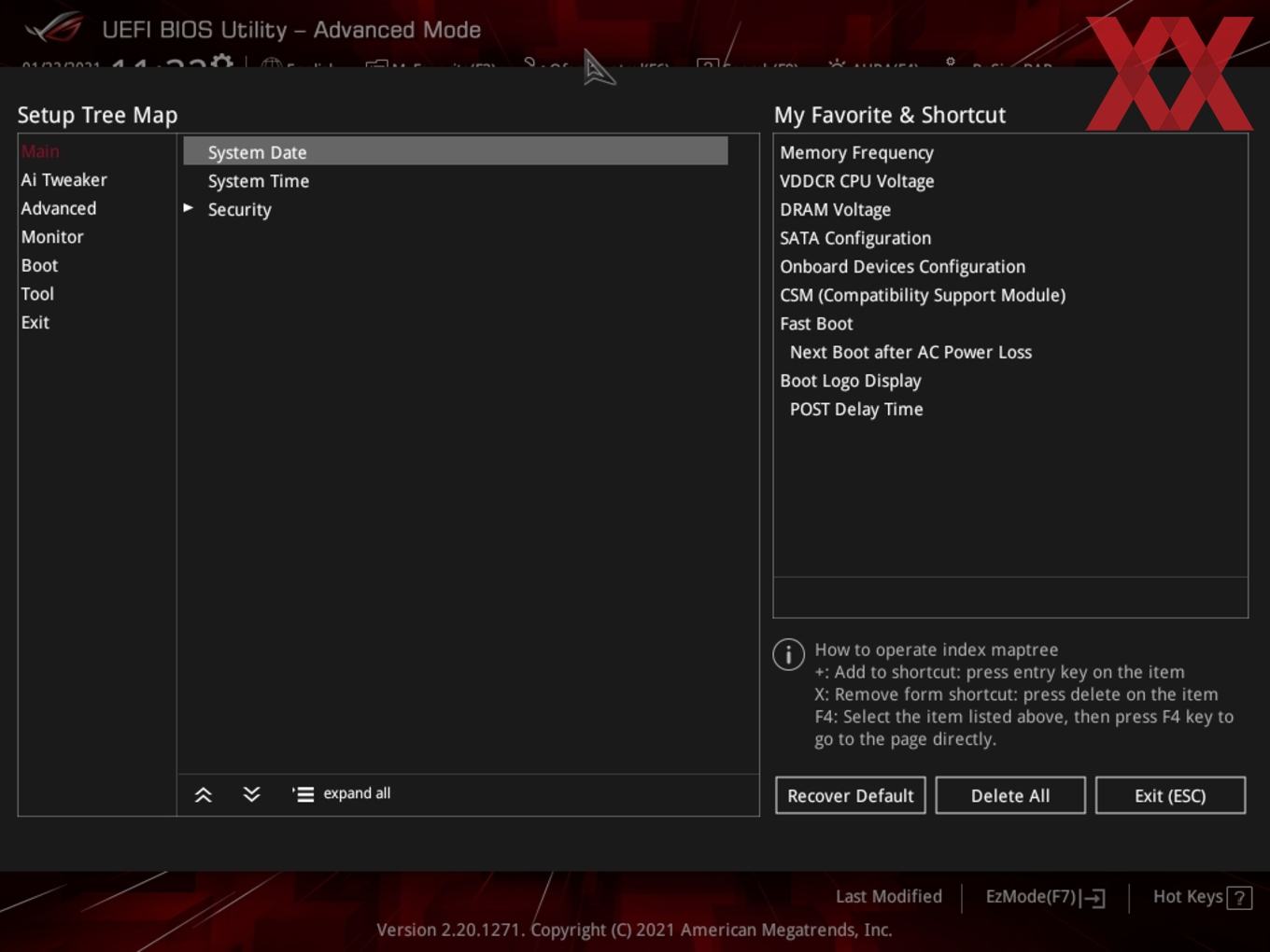Click the info icon beside maptree help
The height and width of the screenshot is (952, 1270).
coord(789,654)
